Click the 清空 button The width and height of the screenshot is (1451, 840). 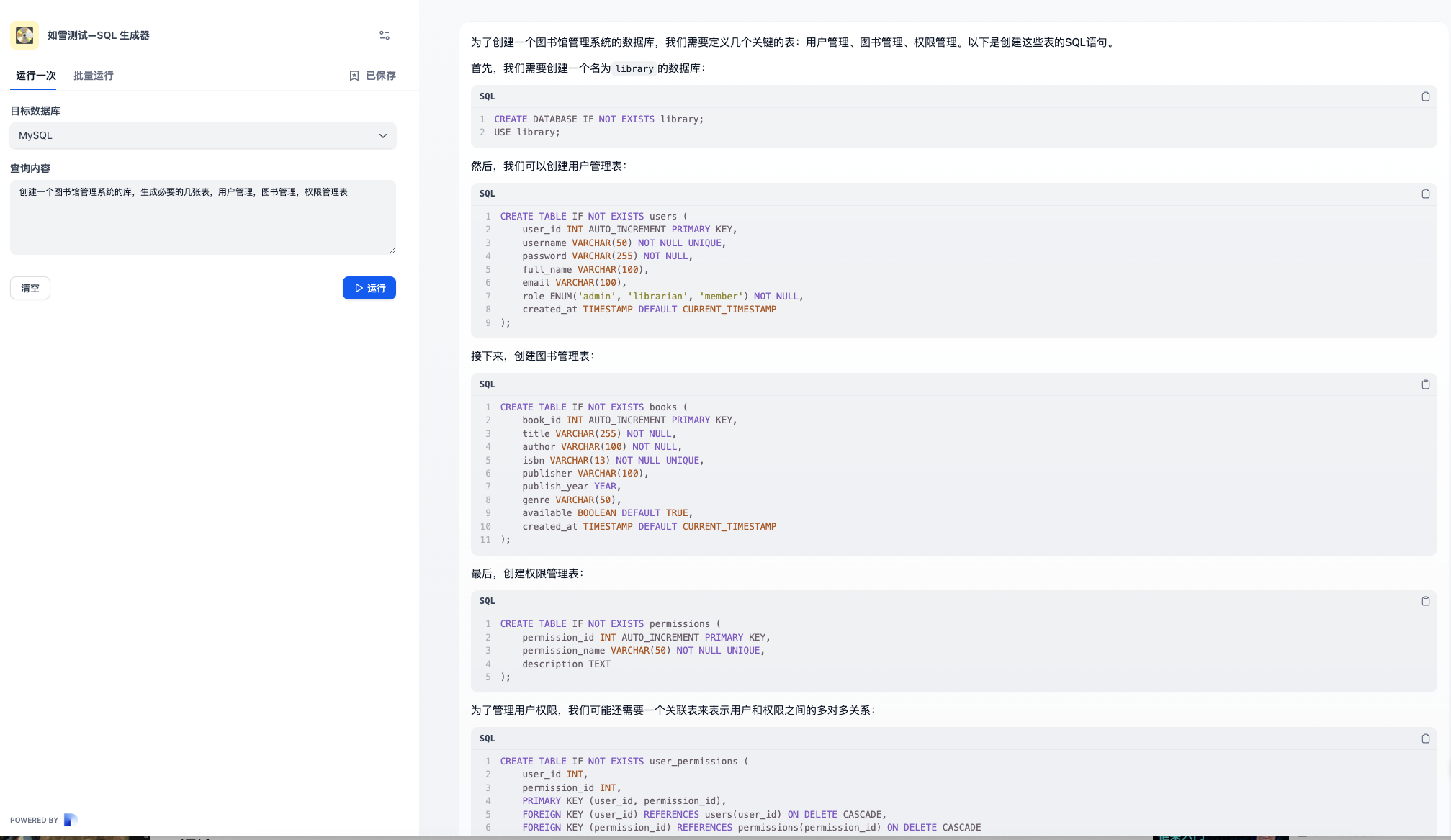click(30, 288)
